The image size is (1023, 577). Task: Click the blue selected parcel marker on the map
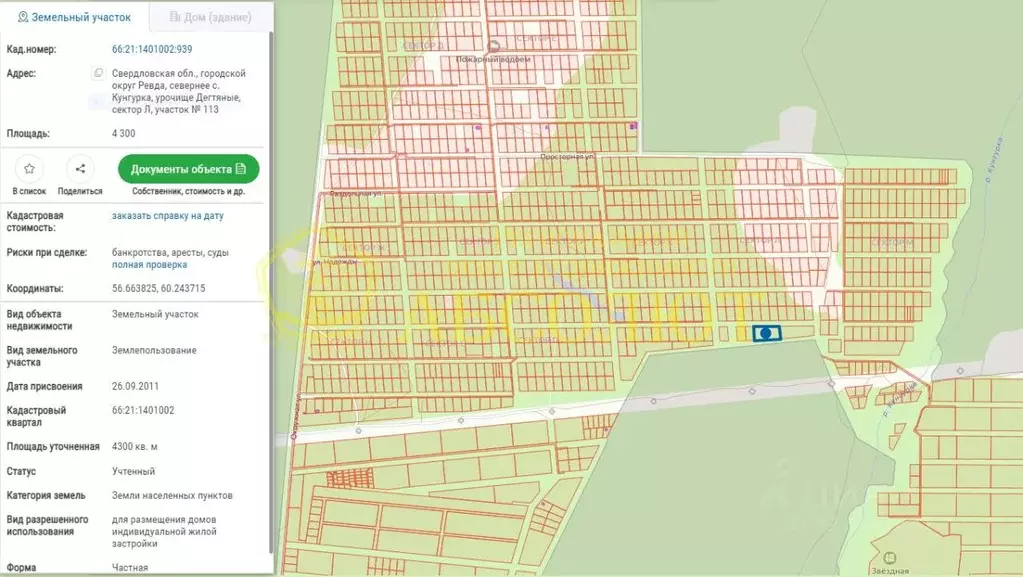[x=766, y=334]
